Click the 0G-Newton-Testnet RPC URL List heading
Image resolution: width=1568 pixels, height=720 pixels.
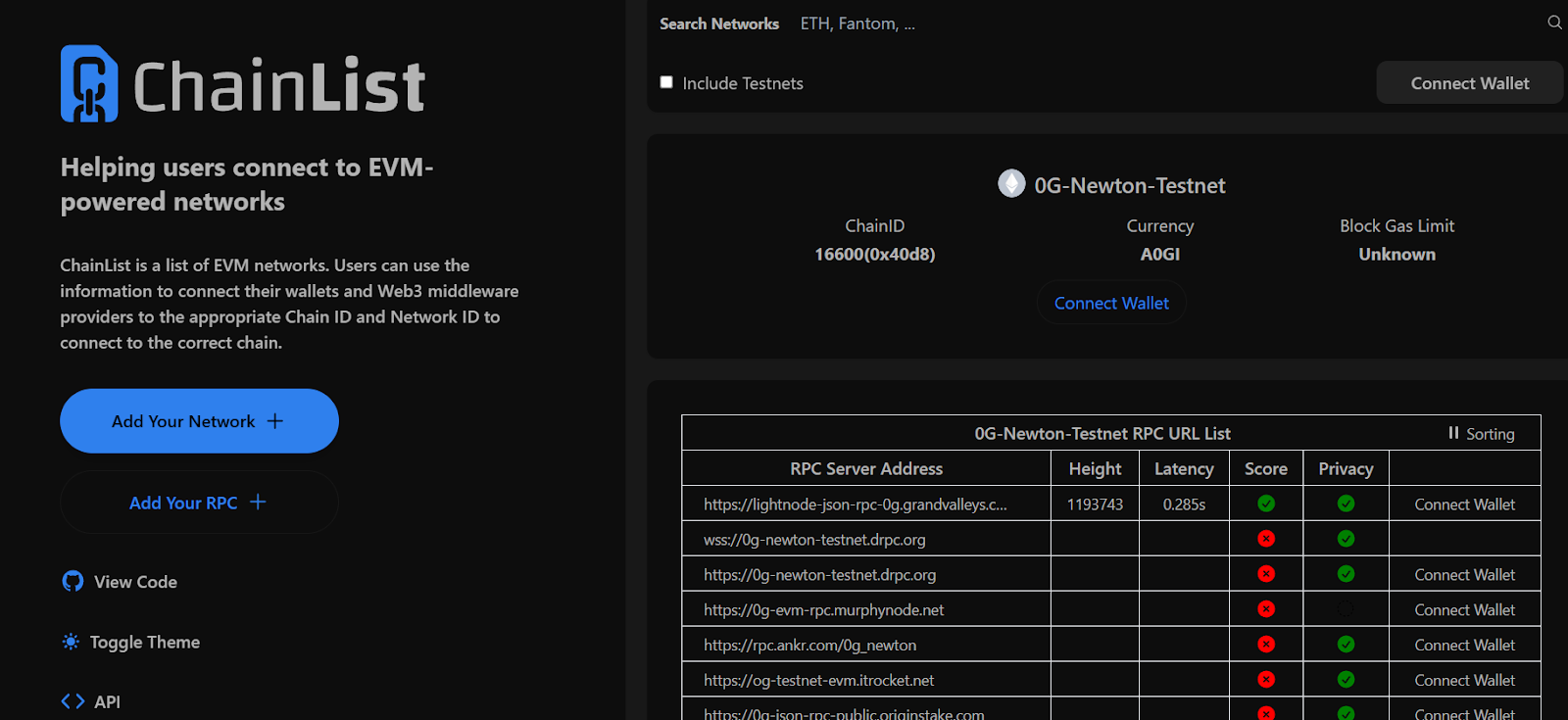click(1102, 433)
